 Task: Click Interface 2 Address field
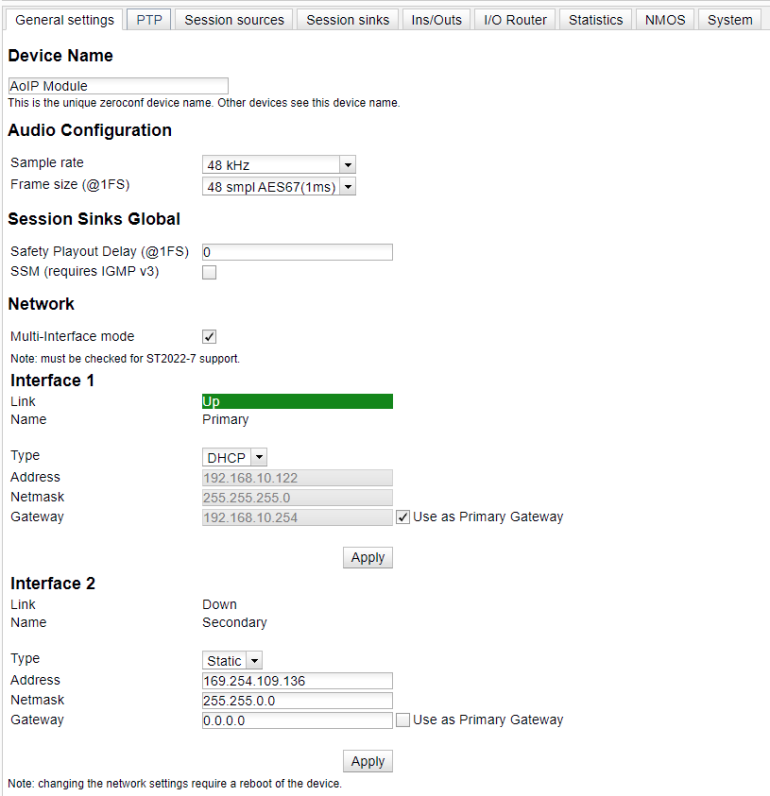point(297,681)
